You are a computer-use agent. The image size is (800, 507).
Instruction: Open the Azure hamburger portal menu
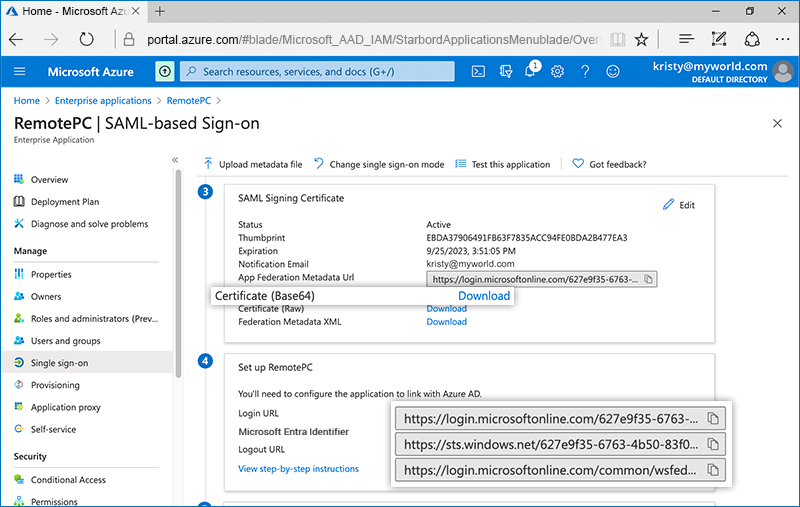coord(20,72)
